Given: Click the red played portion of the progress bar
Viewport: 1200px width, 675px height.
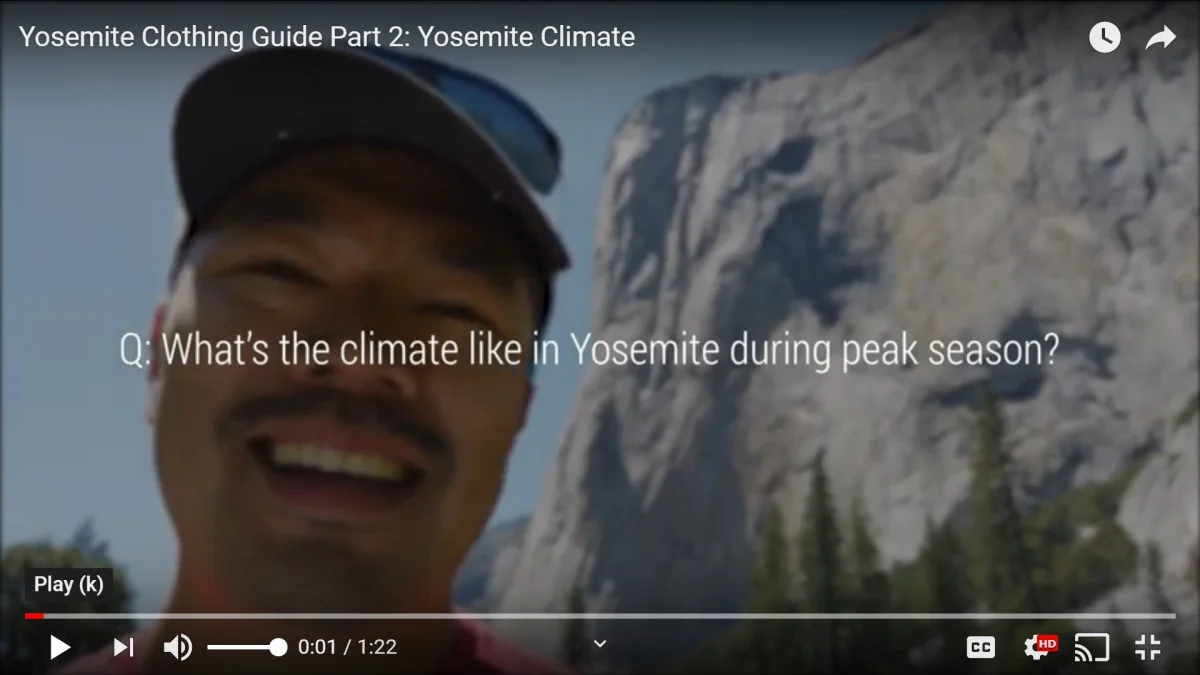Looking at the screenshot, I should (x=34, y=616).
